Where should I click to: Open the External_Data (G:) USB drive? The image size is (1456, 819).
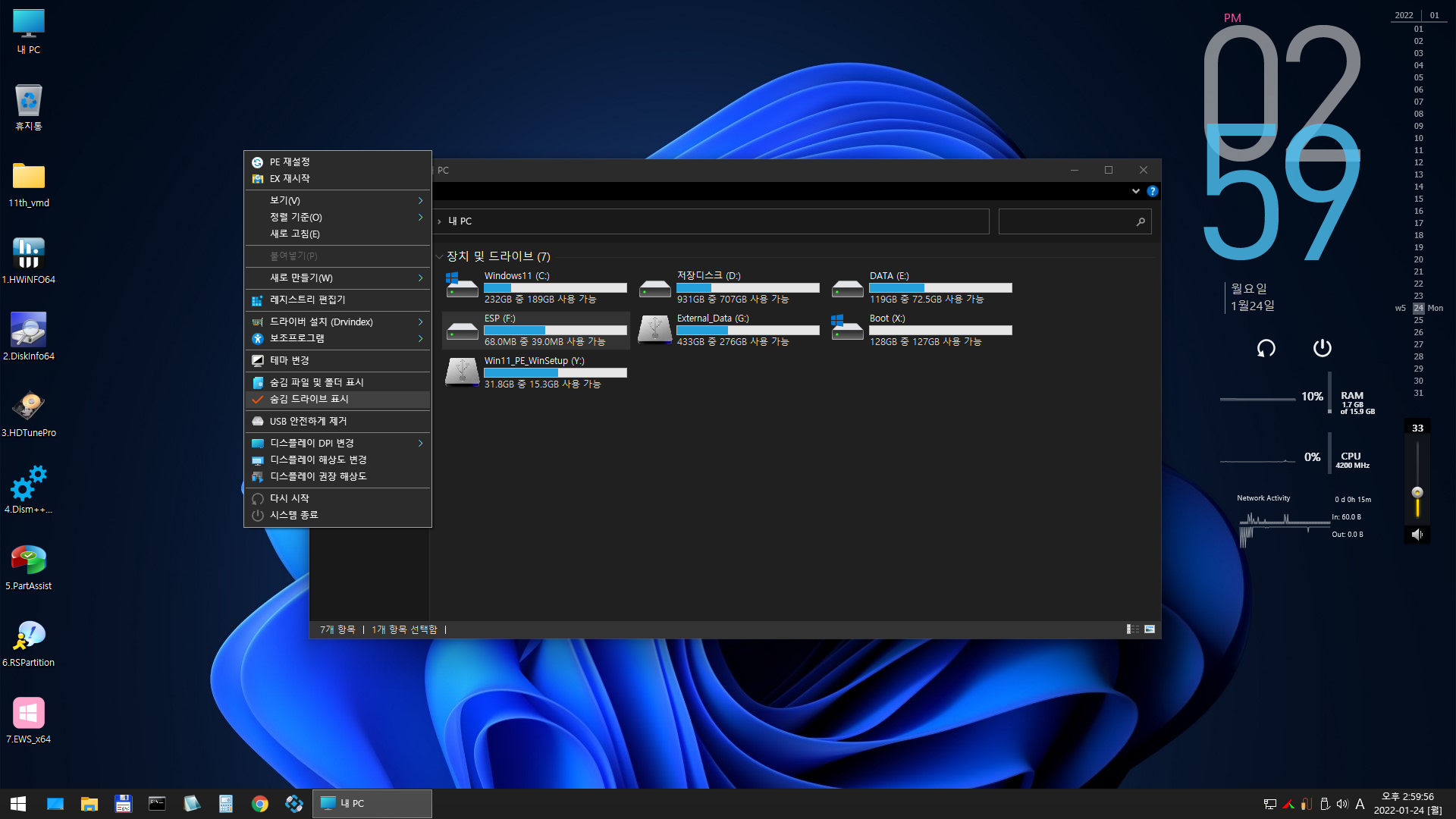[729, 330]
